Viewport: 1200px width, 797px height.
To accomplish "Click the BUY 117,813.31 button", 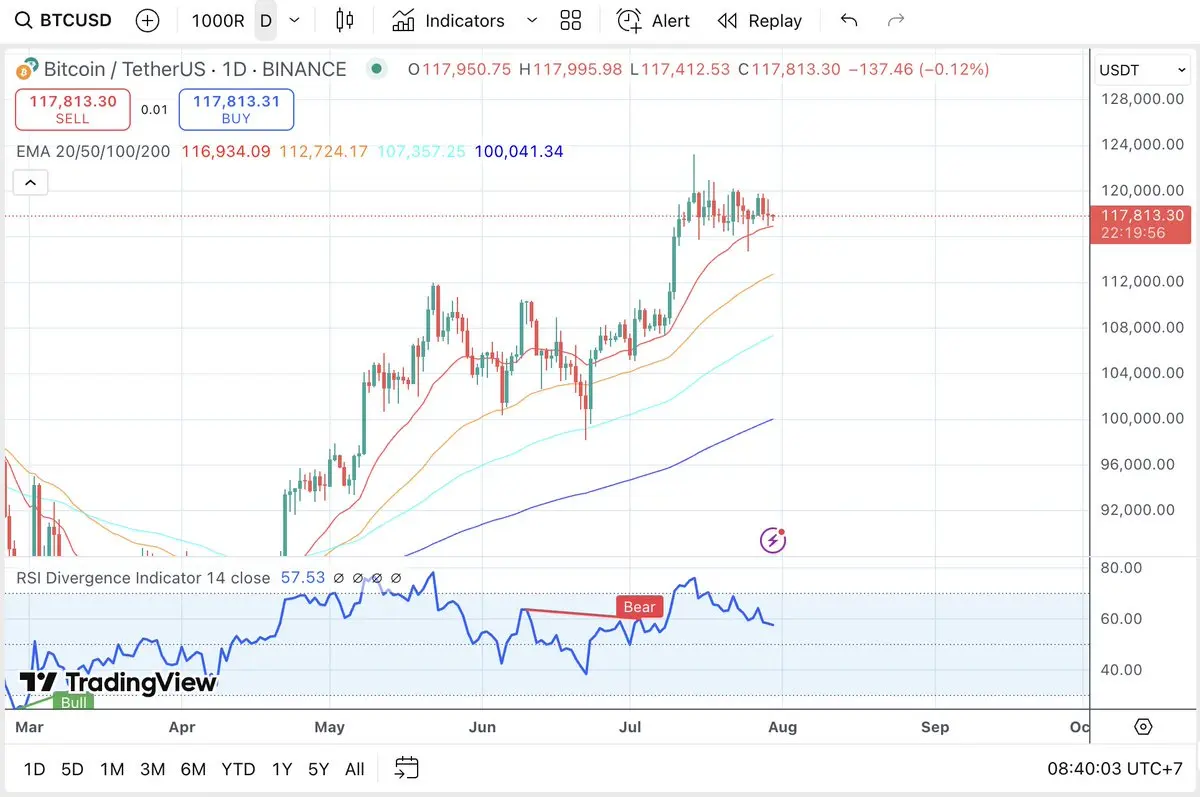I will pos(236,109).
